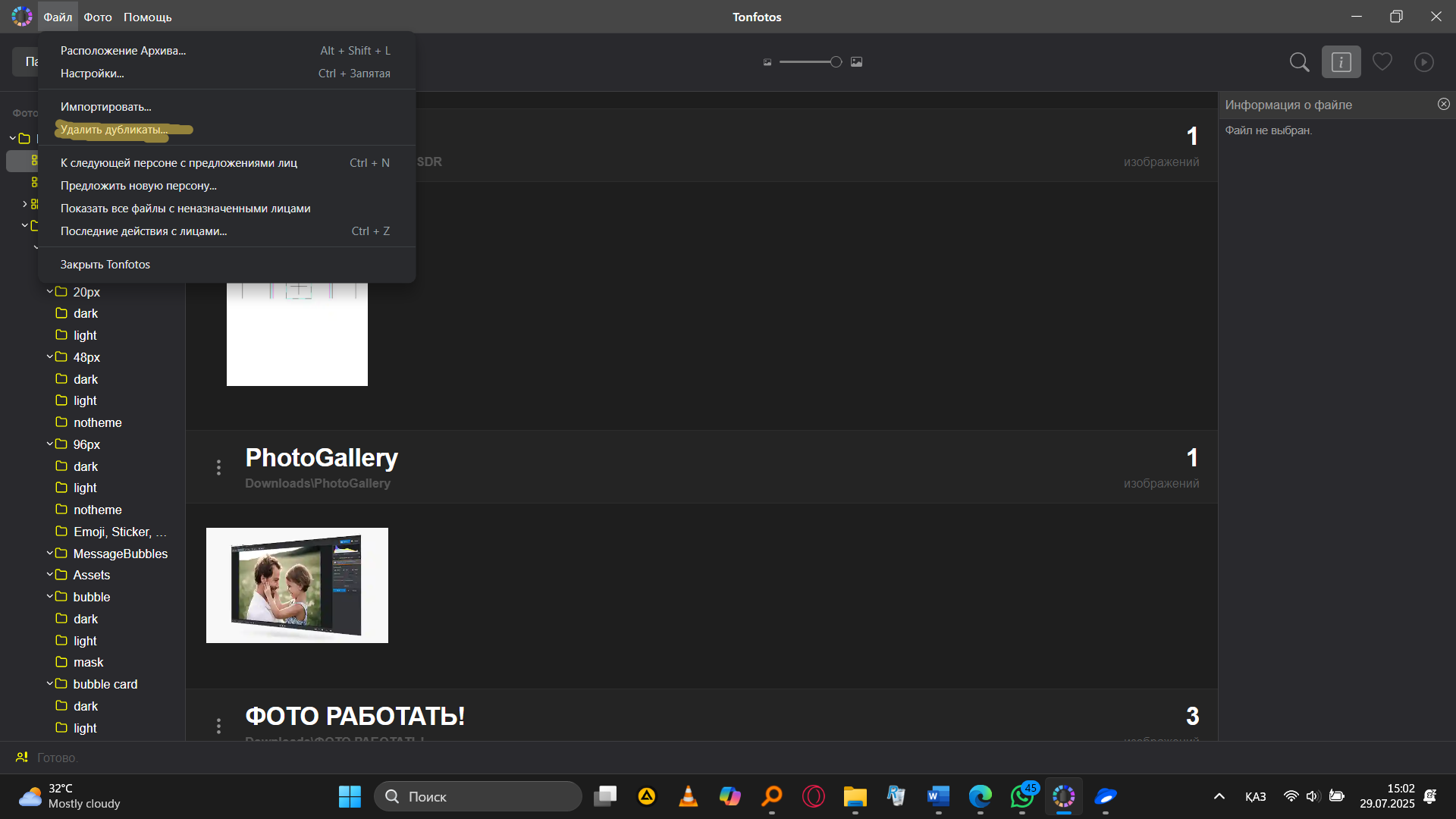Open Copilot from the taskbar

click(x=730, y=796)
